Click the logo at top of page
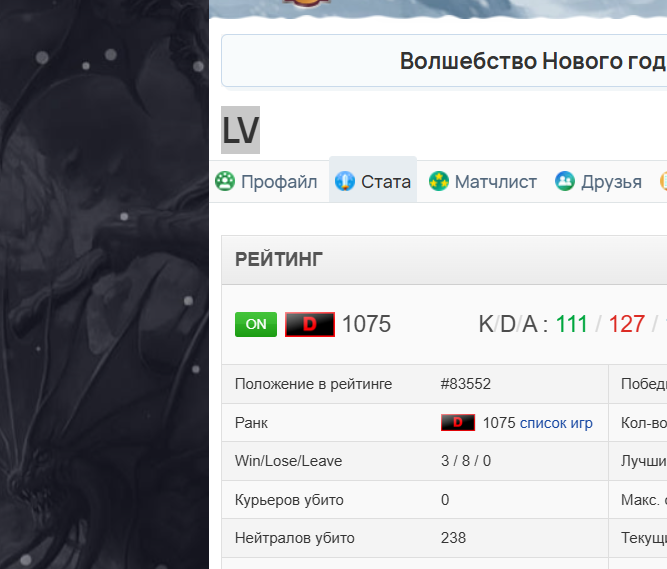 pos(306,3)
